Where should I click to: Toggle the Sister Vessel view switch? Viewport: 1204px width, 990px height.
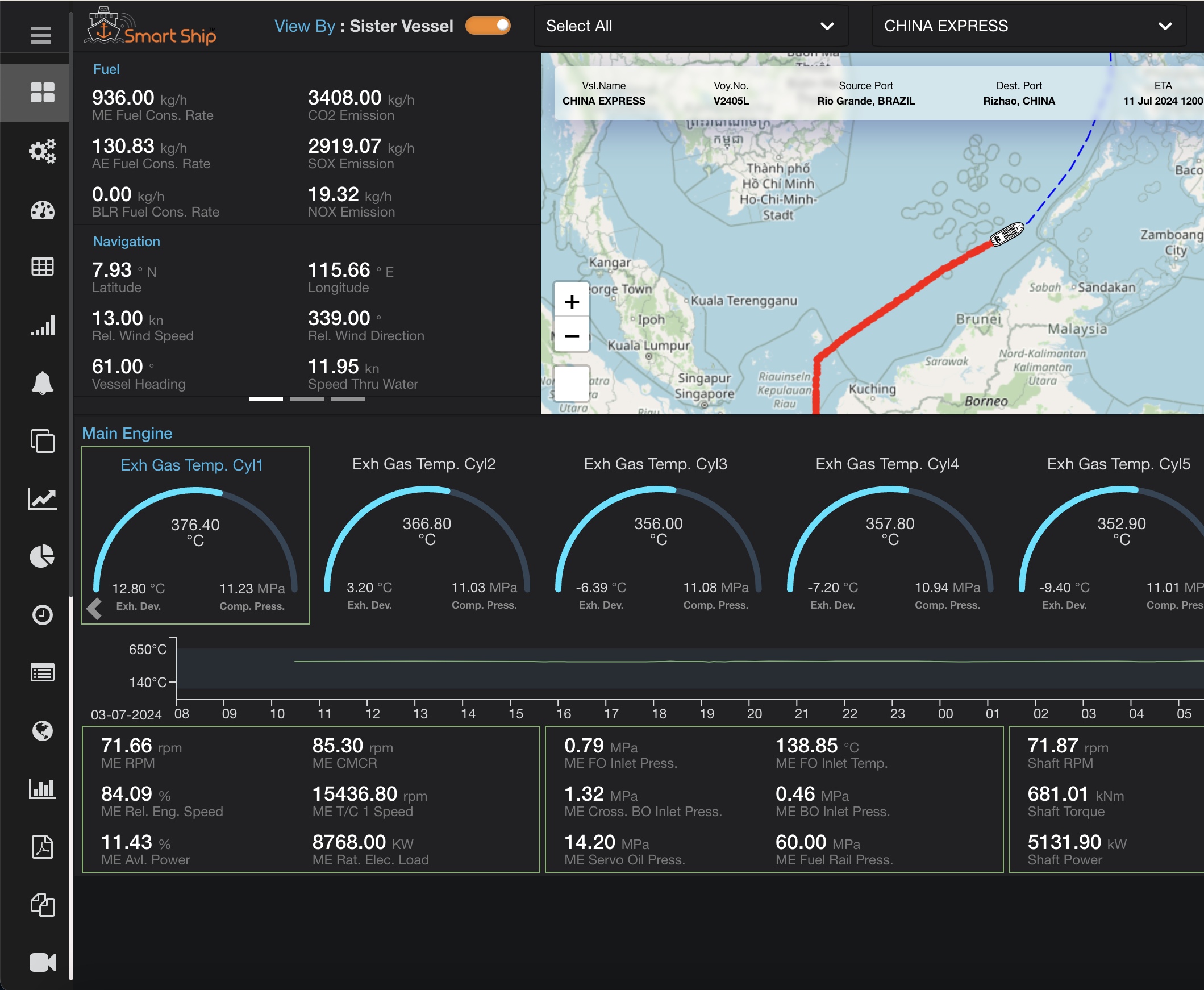(488, 26)
